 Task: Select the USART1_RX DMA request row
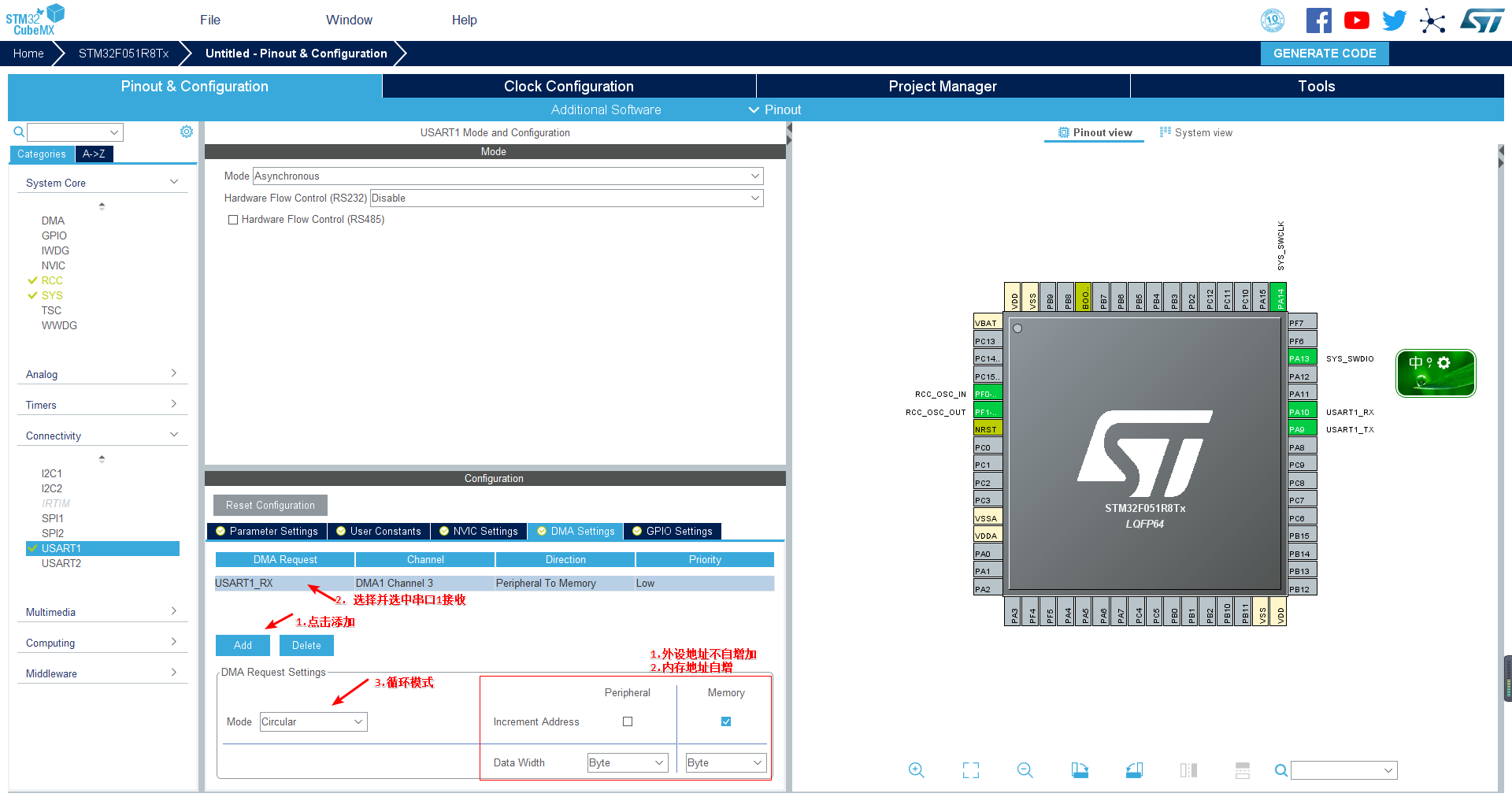(x=495, y=583)
